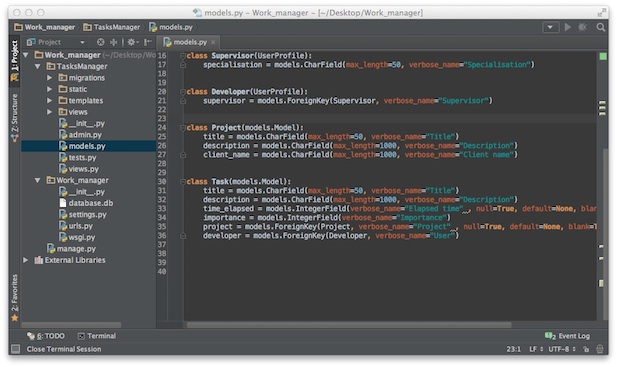
Task: Expand the views folder
Action: coord(50,112)
